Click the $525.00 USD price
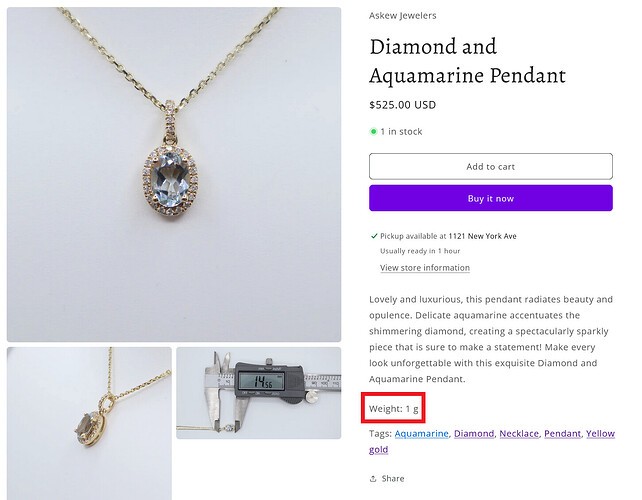Viewport: 642px width, 500px height. [402, 104]
